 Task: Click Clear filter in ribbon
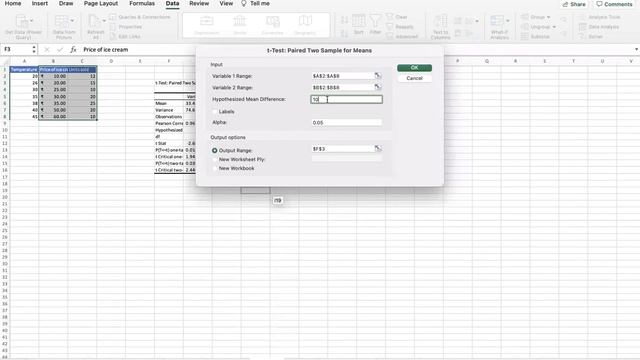point(397,17)
